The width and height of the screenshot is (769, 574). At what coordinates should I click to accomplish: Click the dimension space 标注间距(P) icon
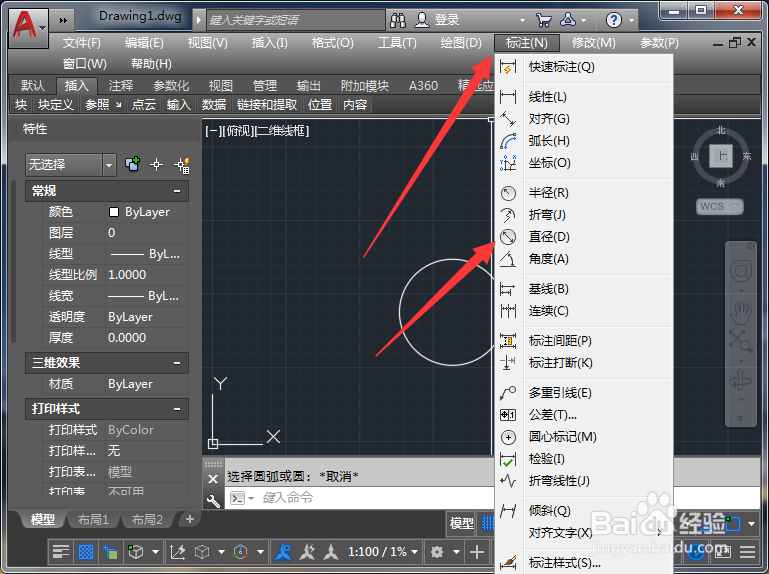508,340
